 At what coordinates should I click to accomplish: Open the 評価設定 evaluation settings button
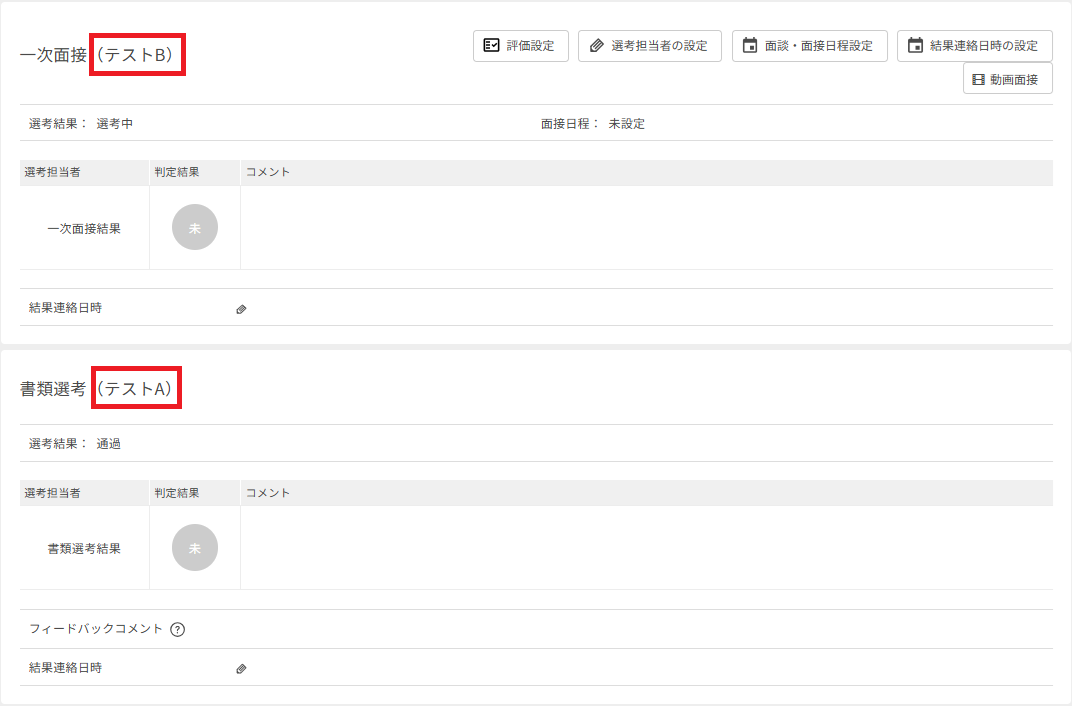(520, 46)
